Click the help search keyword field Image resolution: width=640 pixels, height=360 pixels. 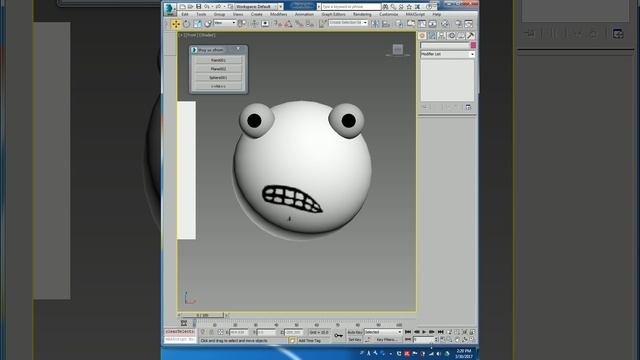point(351,7)
